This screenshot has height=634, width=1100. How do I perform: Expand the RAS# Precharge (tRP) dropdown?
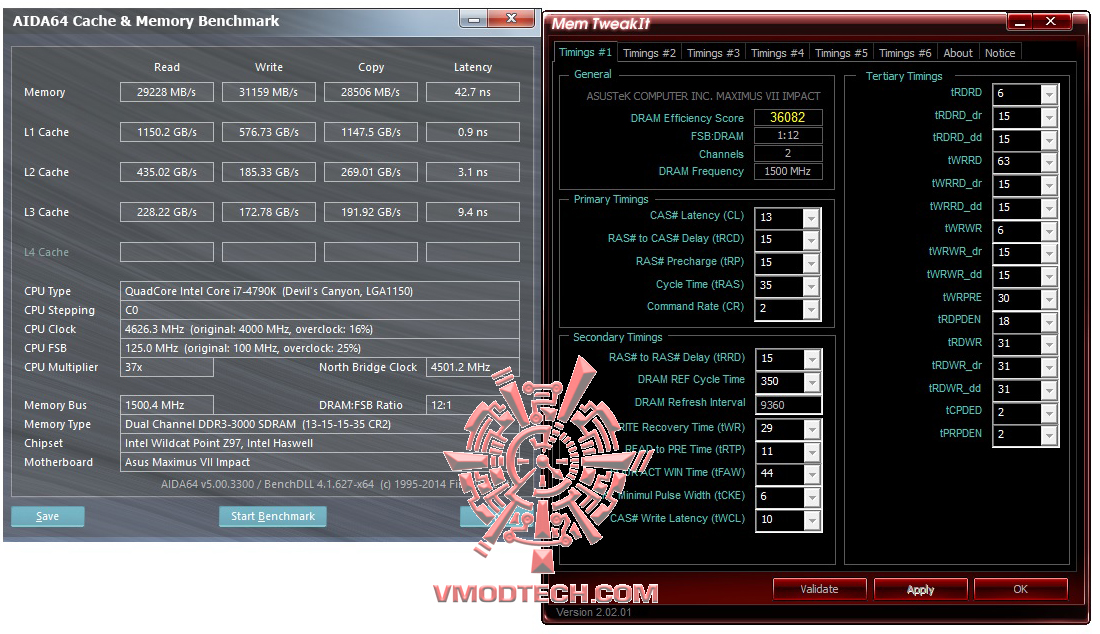click(811, 263)
